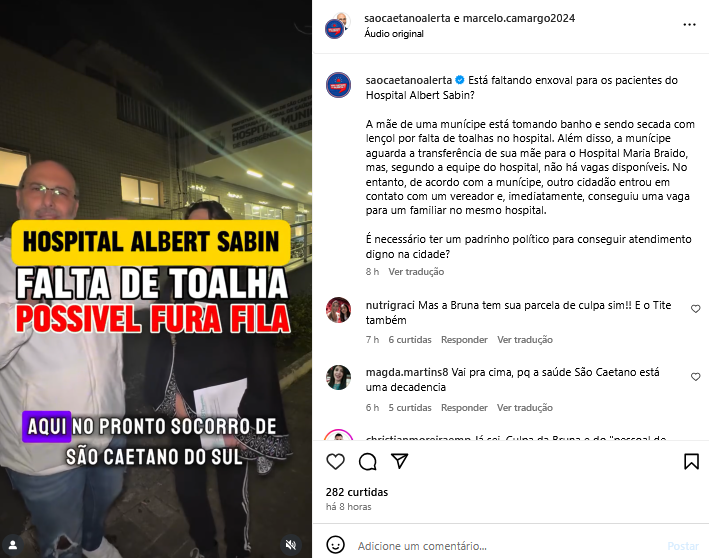Unmute the video with speaker icon
This screenshot has width=709, height=558.
tap(291, 544)
